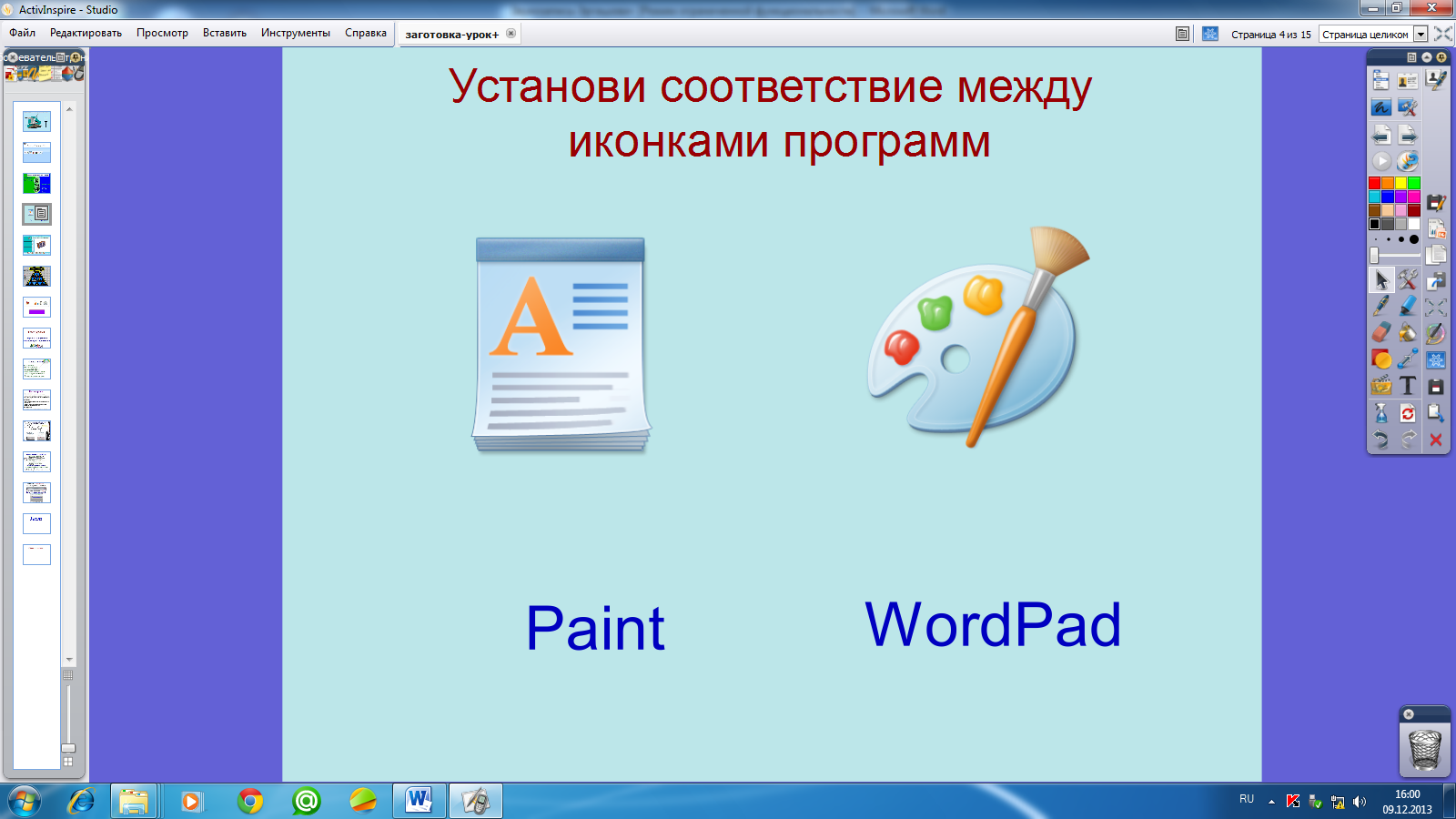The image size is (1456, 819).
Task: Activate Desktop Annotate tool
Action: [1380, 107]
